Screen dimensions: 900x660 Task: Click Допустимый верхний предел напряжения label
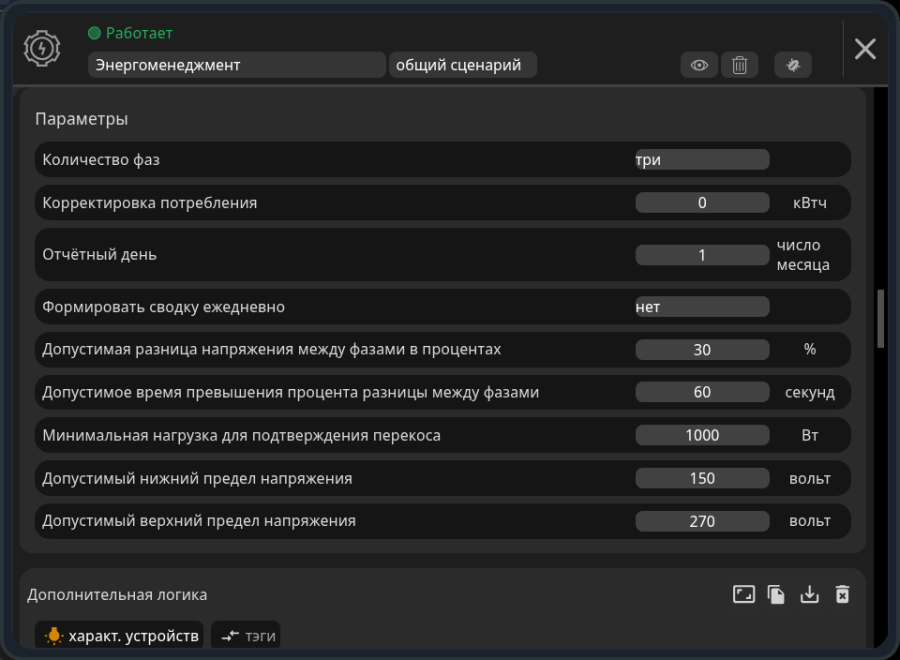[x=199, y=521]
